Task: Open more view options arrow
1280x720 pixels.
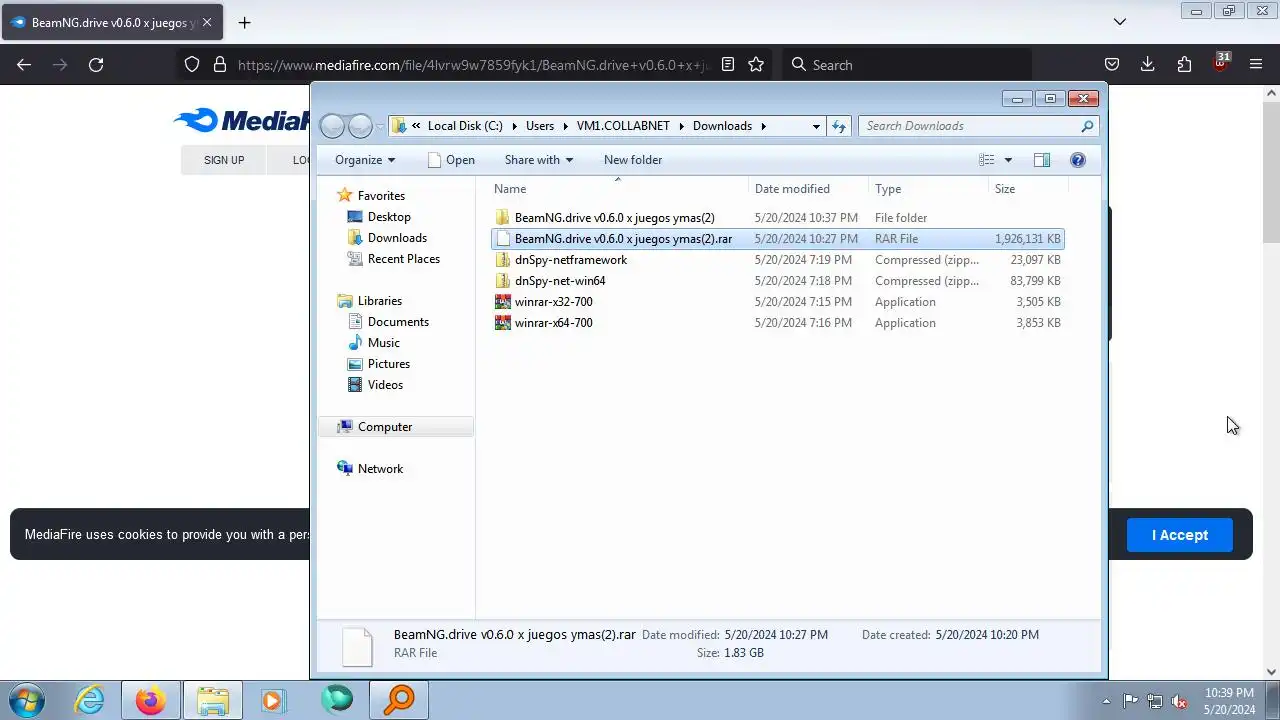Action: 1008,160
